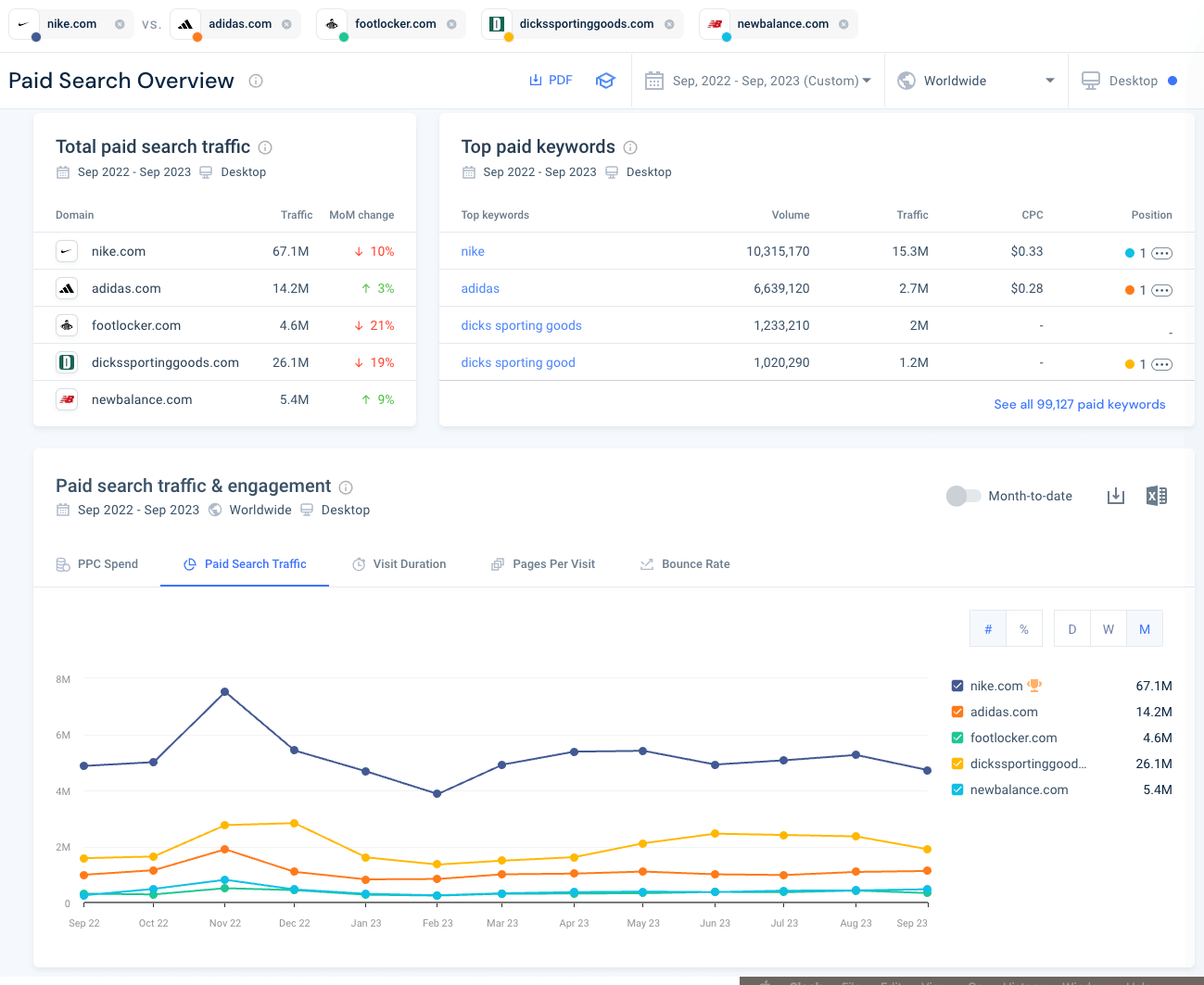Switch to PPC Spend tab

[97, 564]
